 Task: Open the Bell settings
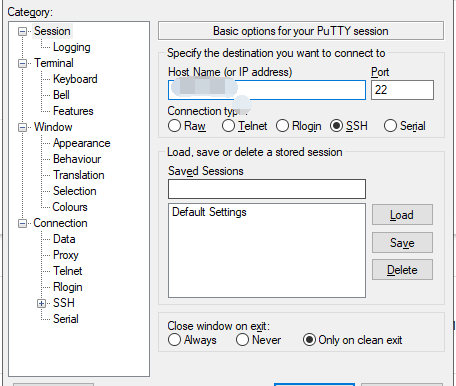pos(61,95)
